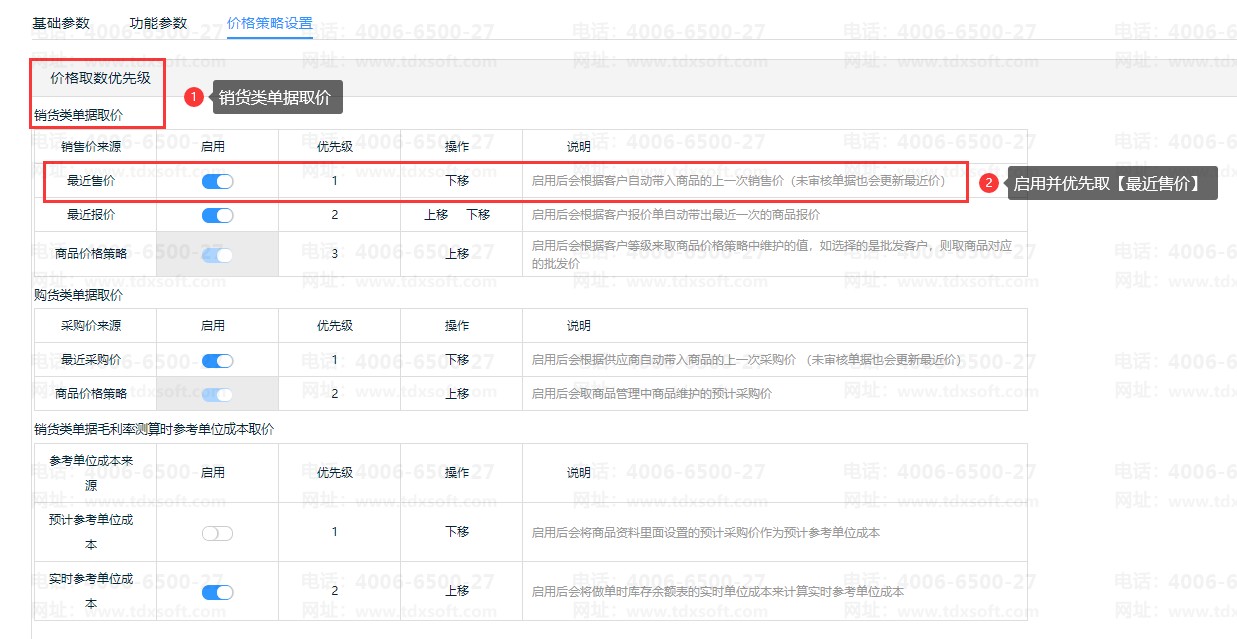Turn off the 最近采购价 switch
The height and width of the screenshot is (639, 1237).
pyautogui.click(x=217, y=360)
